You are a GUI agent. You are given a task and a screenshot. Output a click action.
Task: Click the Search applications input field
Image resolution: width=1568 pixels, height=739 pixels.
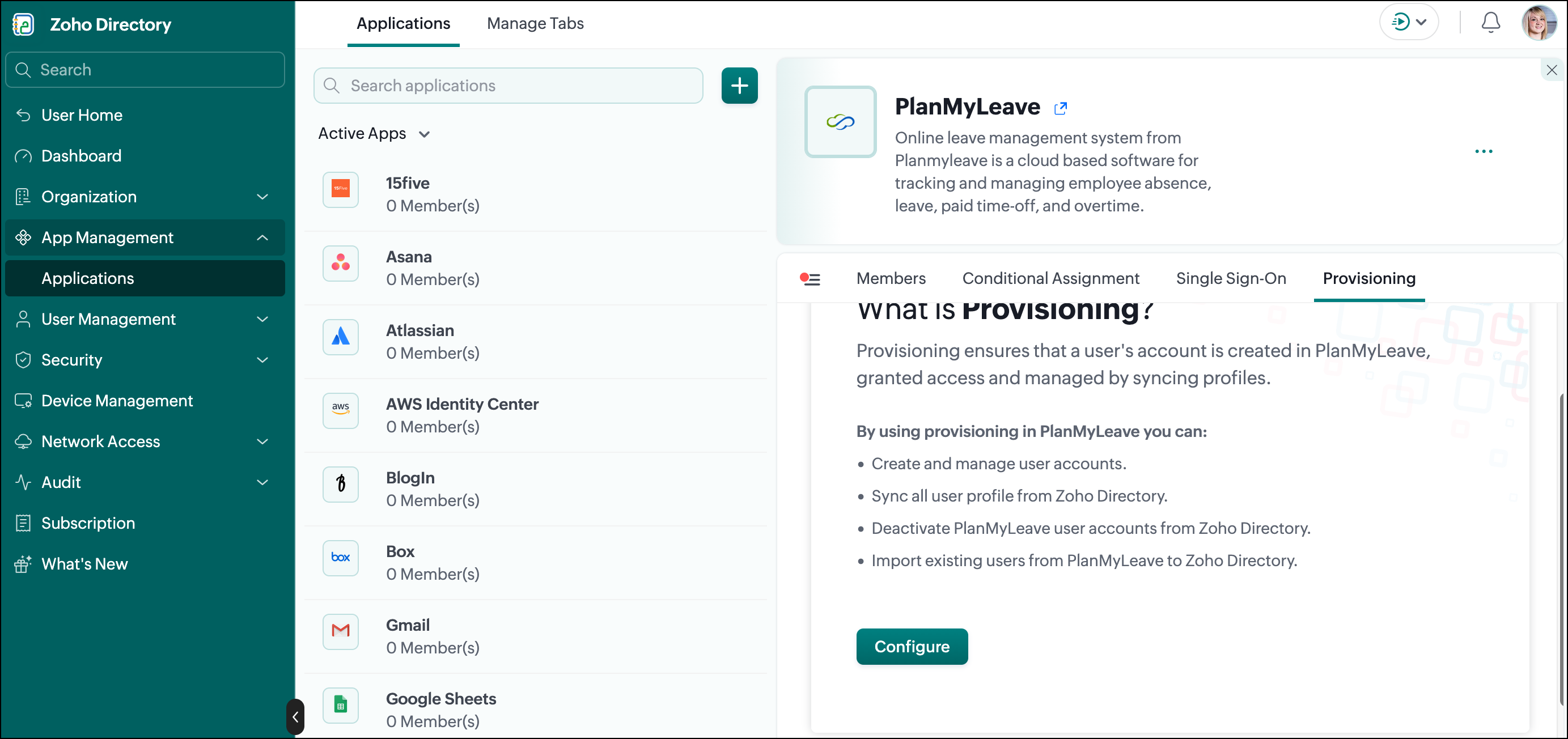508,86
